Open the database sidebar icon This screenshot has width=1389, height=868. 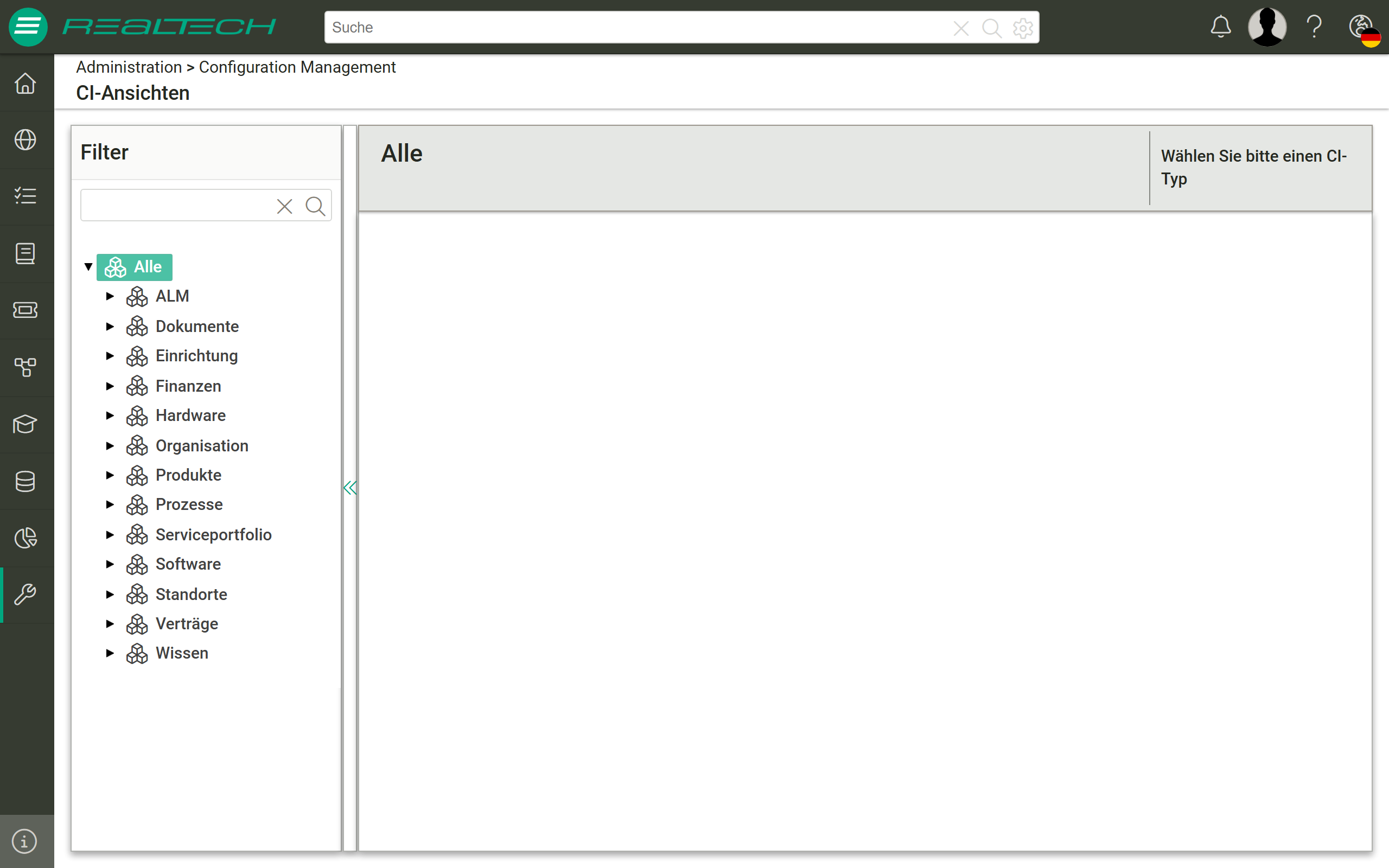click(26, 481)
